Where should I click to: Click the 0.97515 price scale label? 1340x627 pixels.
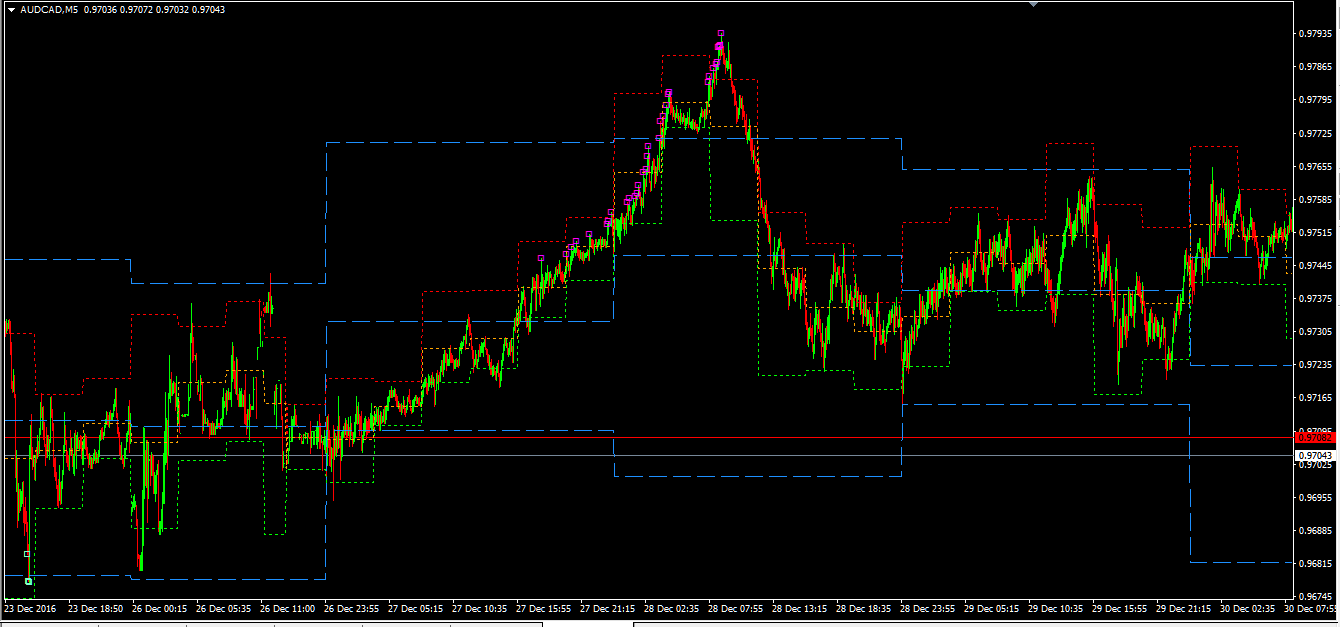1313,232
